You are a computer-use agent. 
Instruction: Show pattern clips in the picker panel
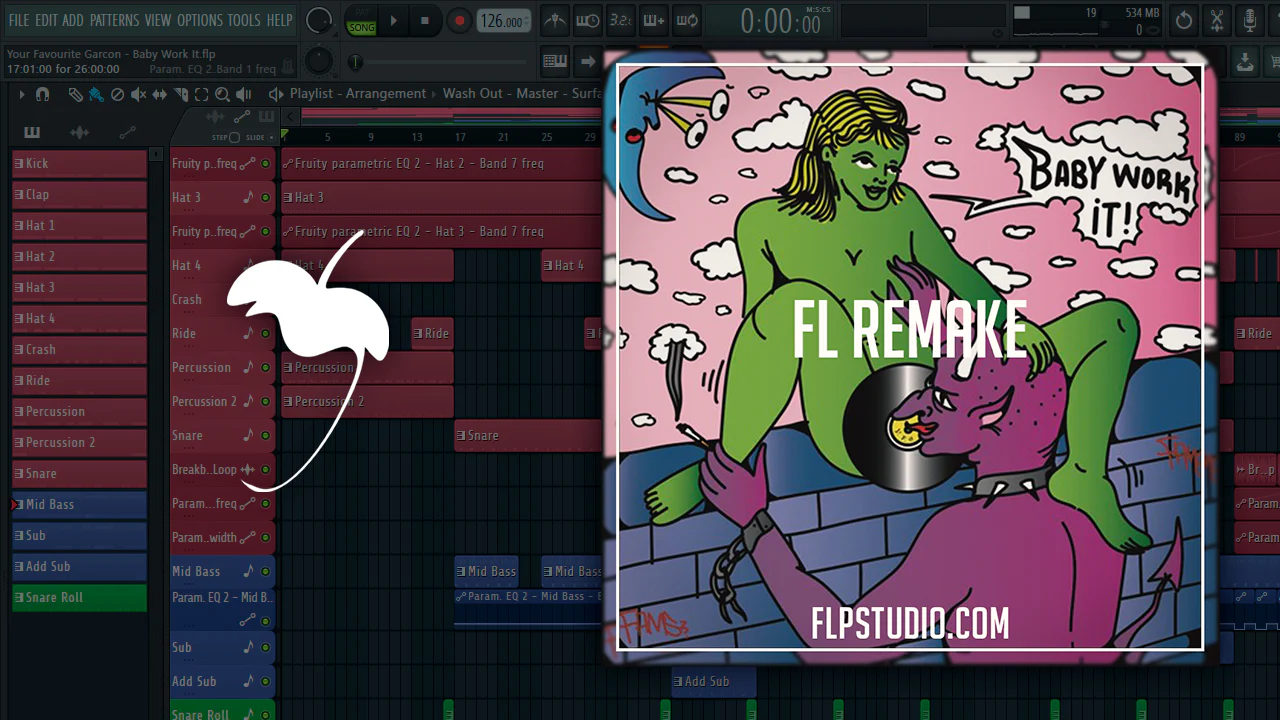(32, 132)
